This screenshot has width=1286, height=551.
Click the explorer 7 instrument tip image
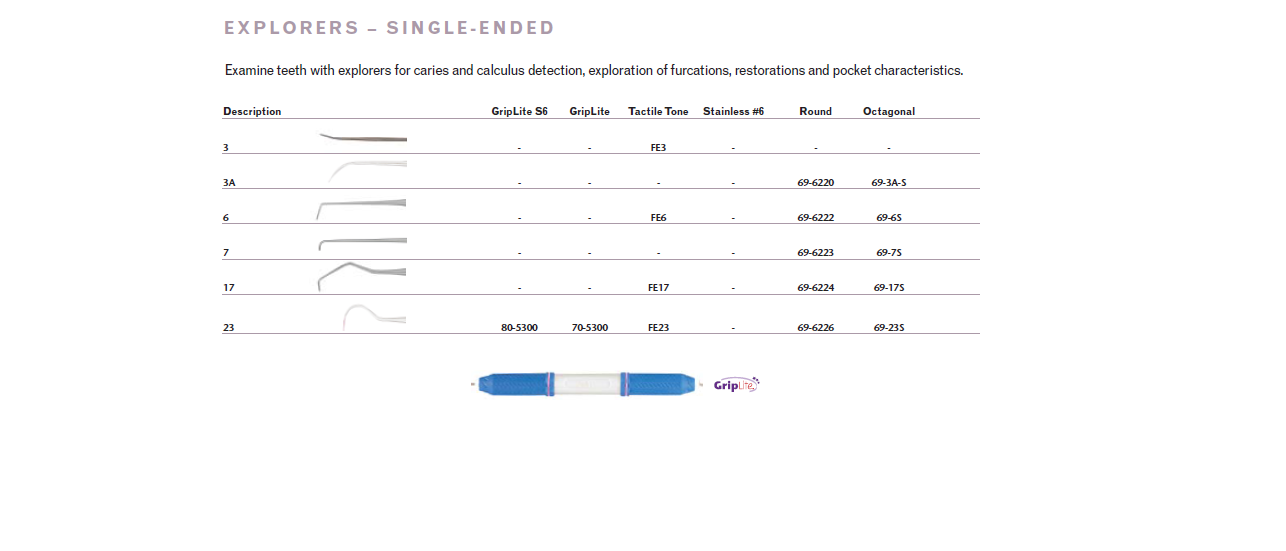(x=362, y=243)
